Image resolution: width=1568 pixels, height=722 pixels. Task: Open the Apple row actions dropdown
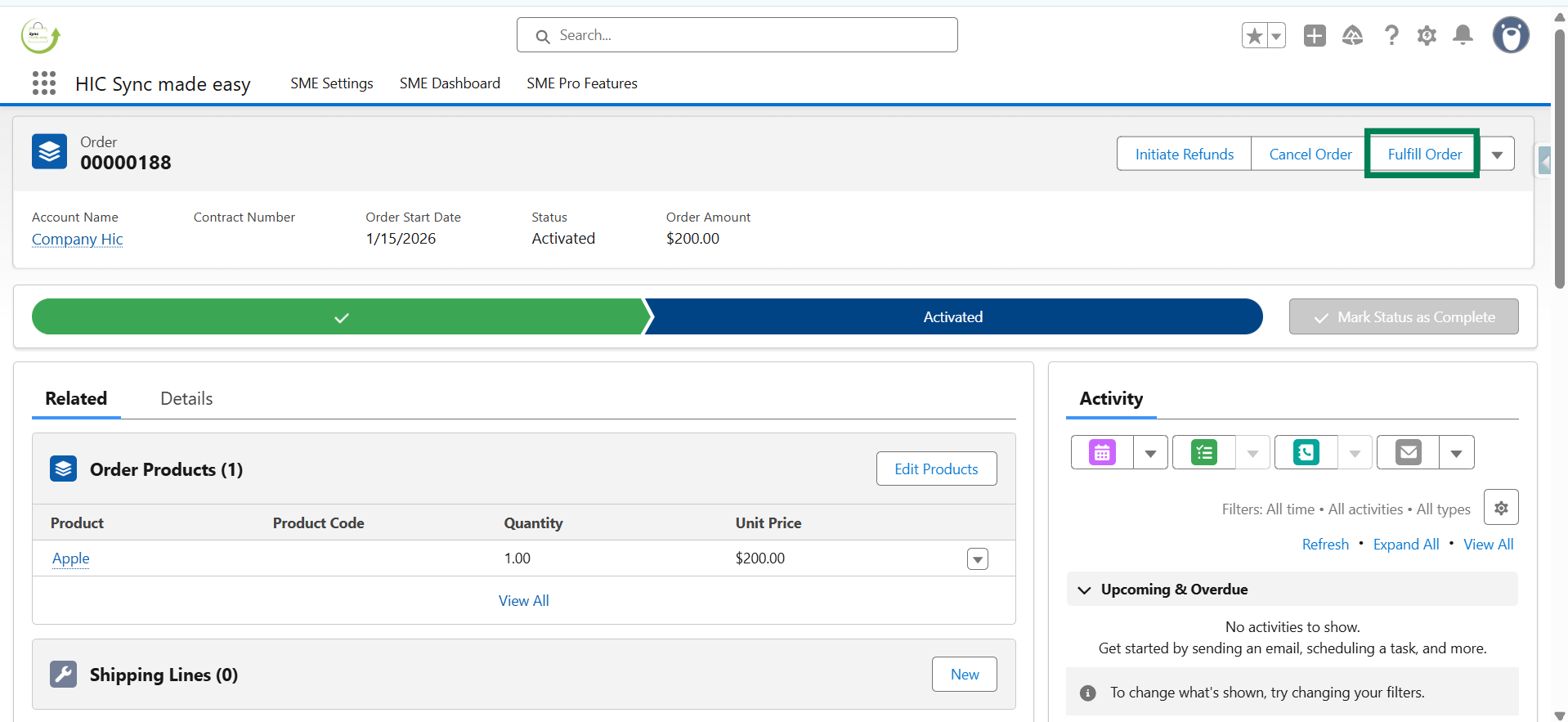(x=978, y=558)
